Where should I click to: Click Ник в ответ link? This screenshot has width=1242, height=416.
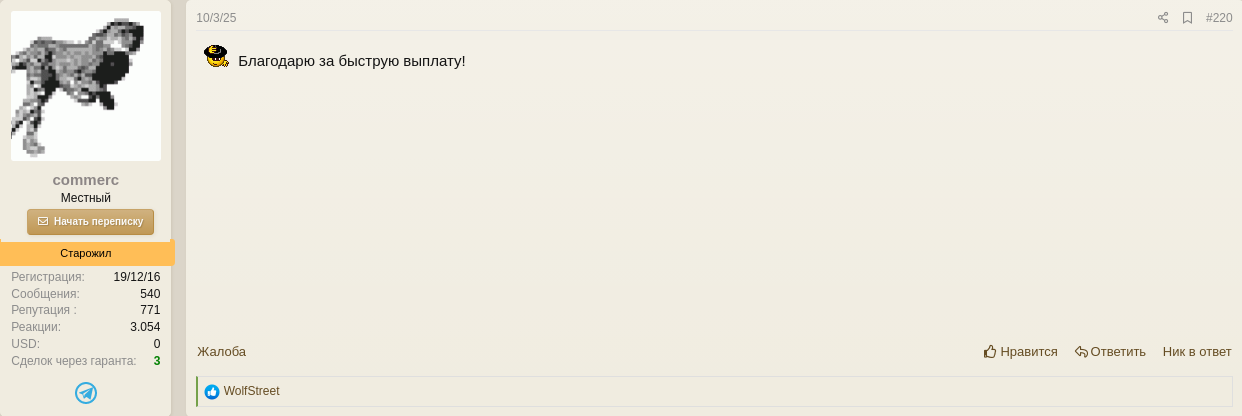tap(1197, 352)
